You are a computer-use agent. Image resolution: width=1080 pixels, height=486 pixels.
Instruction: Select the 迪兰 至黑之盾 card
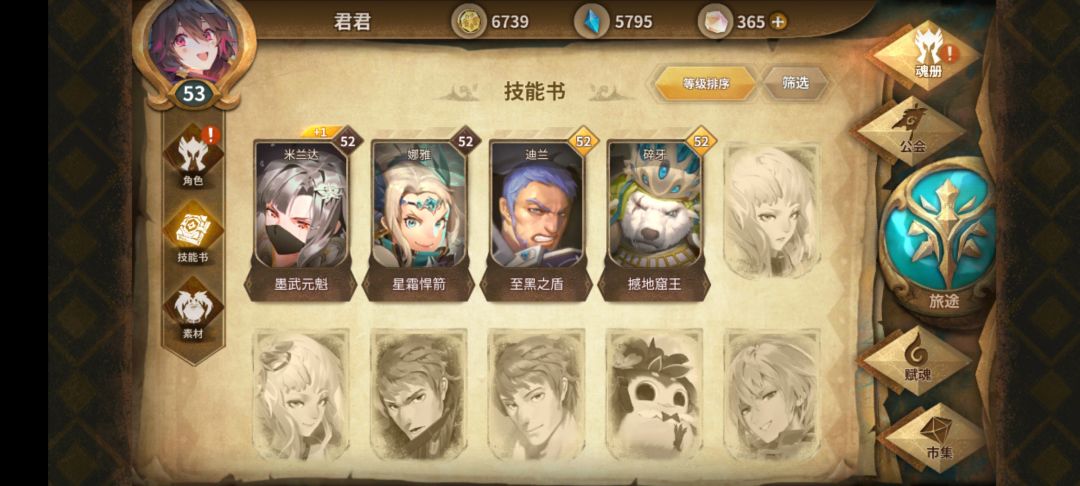click(x=536, y=214)
